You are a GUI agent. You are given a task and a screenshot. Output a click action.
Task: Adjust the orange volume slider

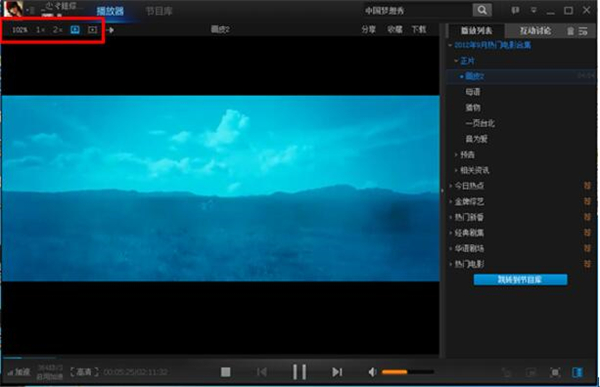(408, 372)
